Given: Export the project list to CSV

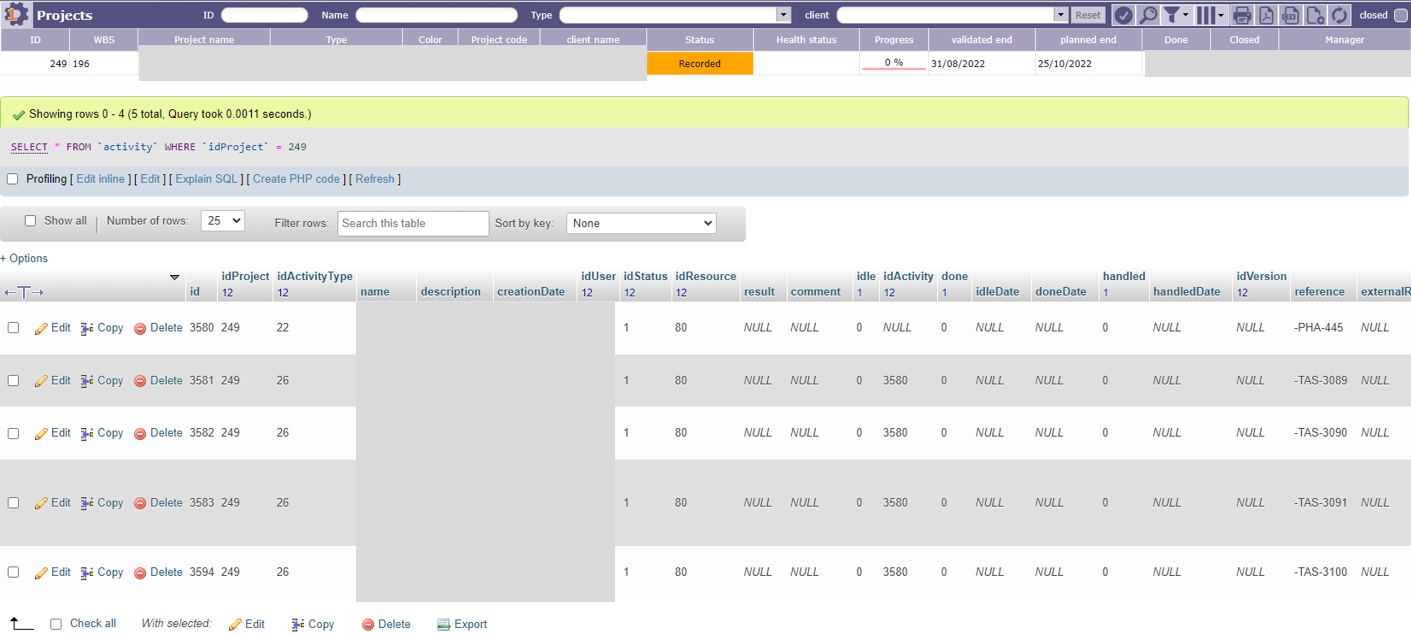Looking at the screenshot, I should pyautogui.click(x=1290, y=15).
